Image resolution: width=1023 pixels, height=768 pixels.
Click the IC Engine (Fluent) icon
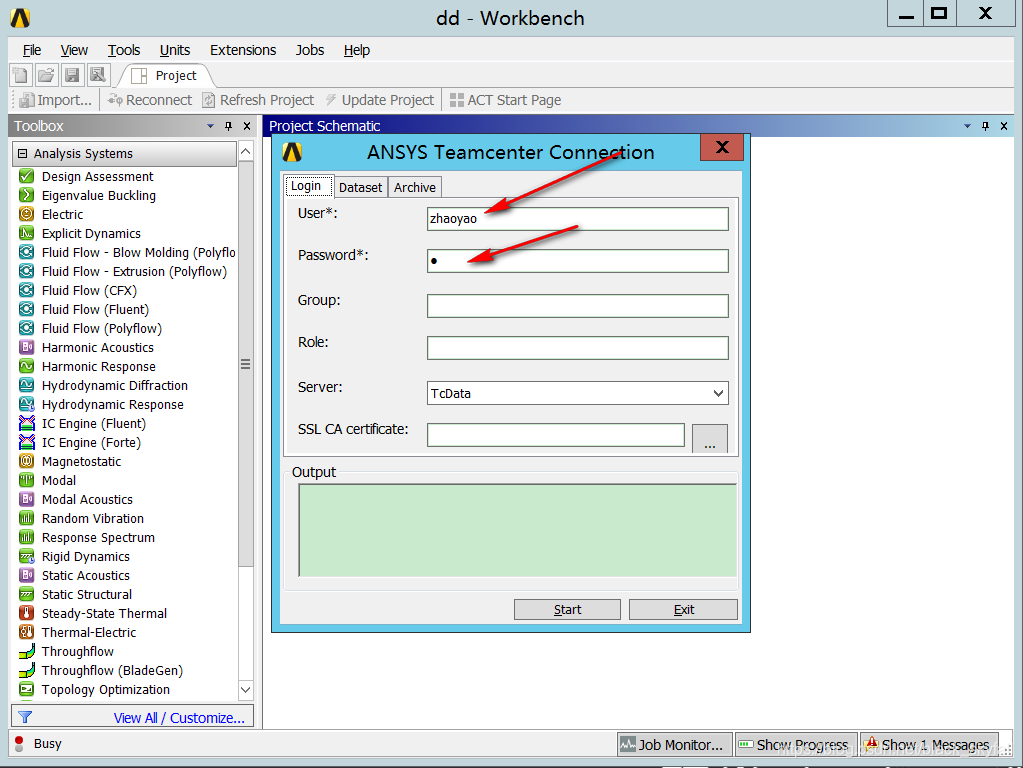pyautogui.click(x=26, y=423)
